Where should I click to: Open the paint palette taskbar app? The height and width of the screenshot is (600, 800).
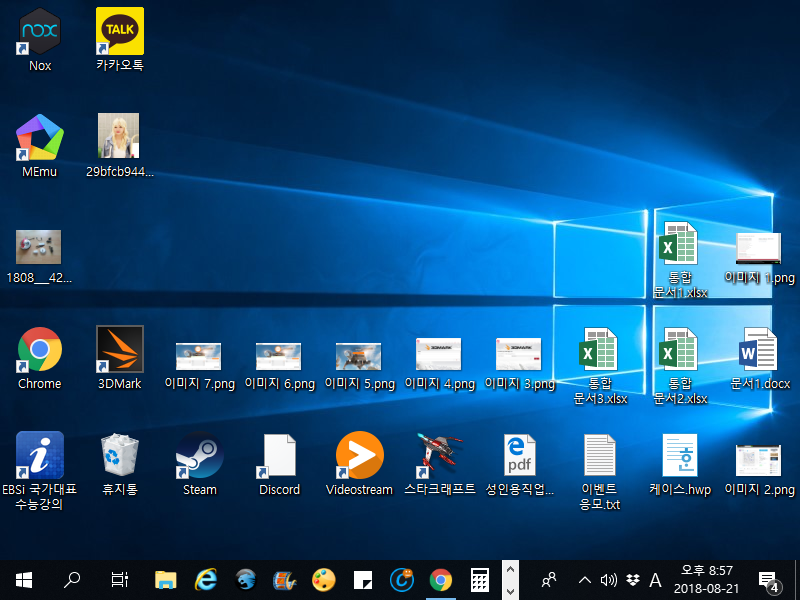tap(323, 580)
